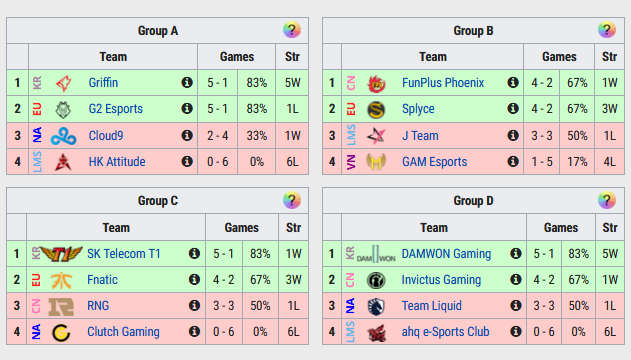Screen dimensions: 631x360
Task: Show info icon for SK Telecom T1
Action: point(194,253)
